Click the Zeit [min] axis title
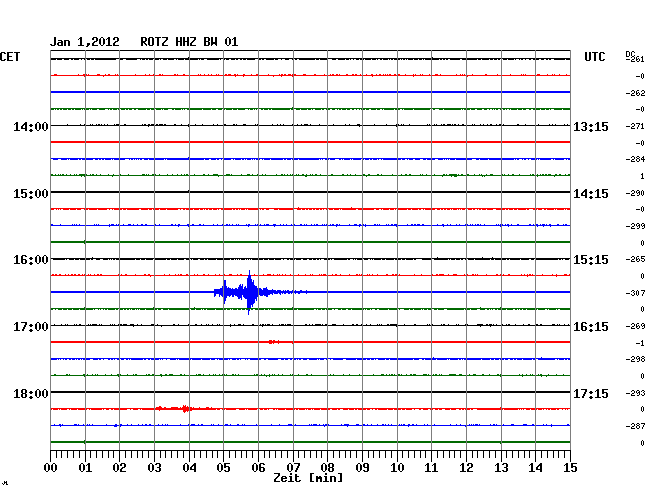The image size is (650, 494). [x=308, y=478]
